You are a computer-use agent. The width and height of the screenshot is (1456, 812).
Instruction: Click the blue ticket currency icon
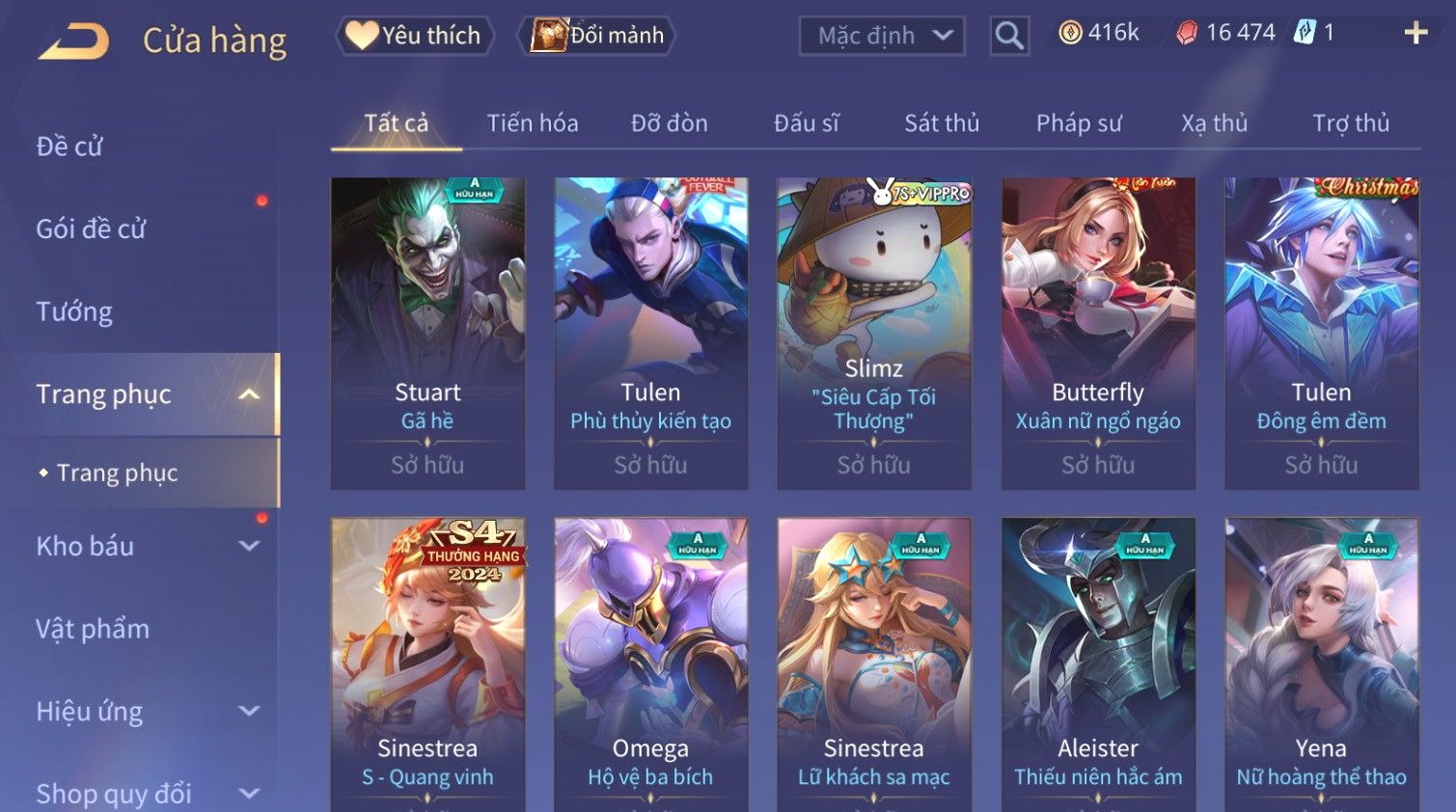coord(1305,33)
